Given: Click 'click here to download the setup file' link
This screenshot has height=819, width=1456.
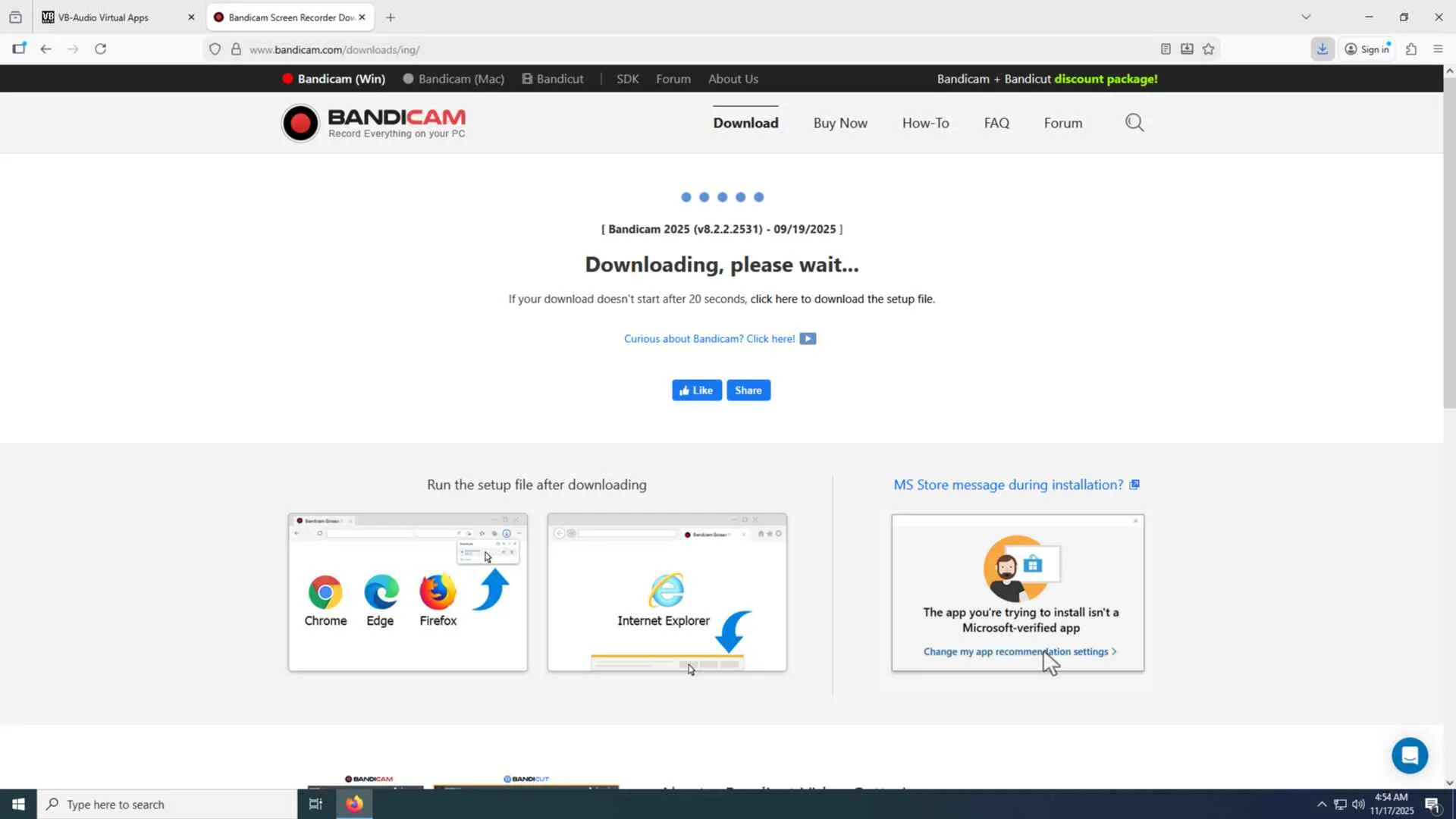Looking at the screenshot, I should [842, 300].
